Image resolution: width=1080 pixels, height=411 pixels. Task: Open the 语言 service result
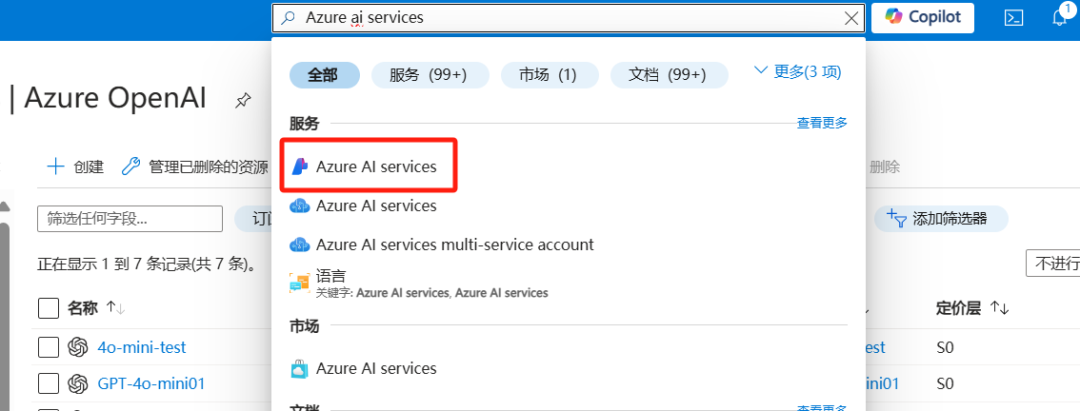[330, 276]
